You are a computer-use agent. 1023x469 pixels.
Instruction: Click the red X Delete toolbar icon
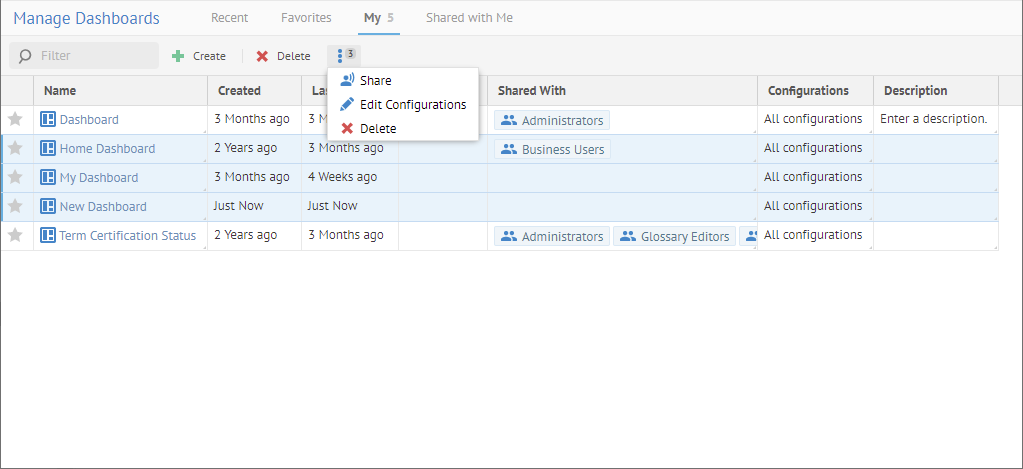(x=262, y=56)
